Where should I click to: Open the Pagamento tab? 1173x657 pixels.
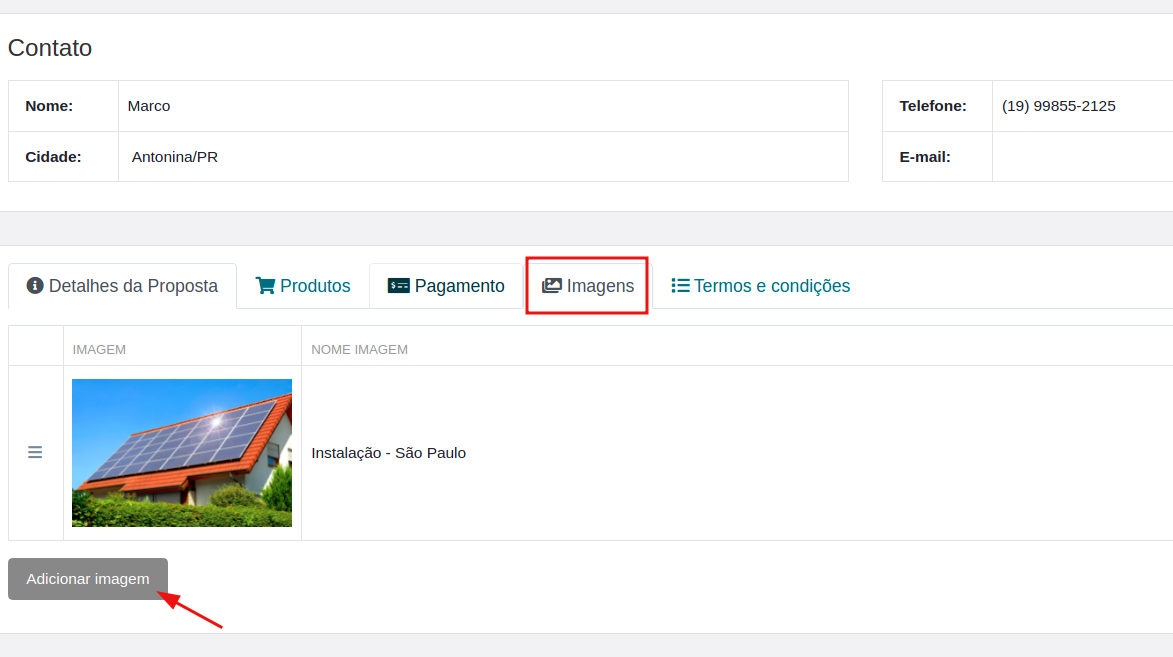click(x=447, y=286)
